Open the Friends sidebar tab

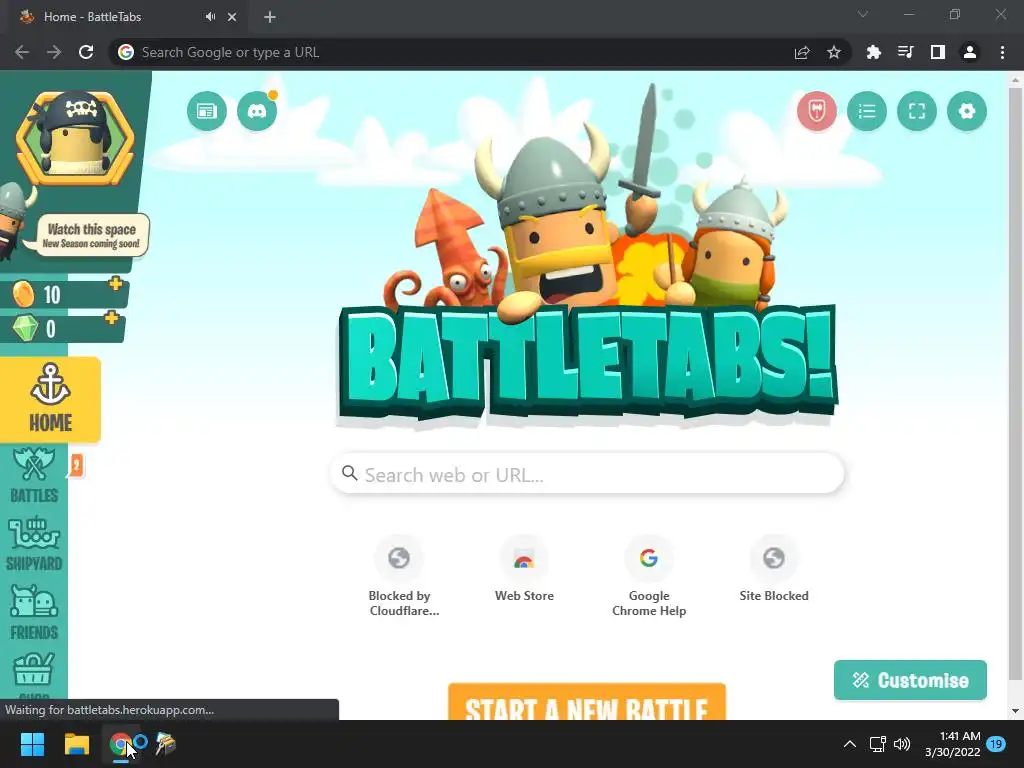pyautogui.click(x=34, y=613)
